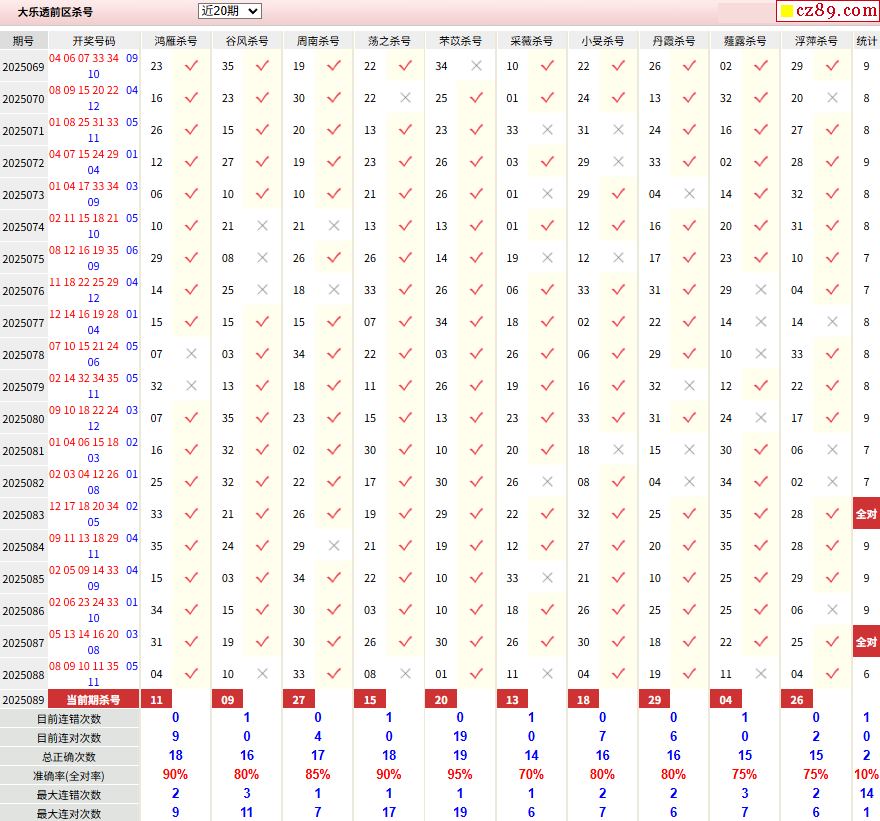Viewport: 880px width, 821px height.
Task: Click the 谷风杀号 column header
Action: pyautogui.click(x=246, y=41)
